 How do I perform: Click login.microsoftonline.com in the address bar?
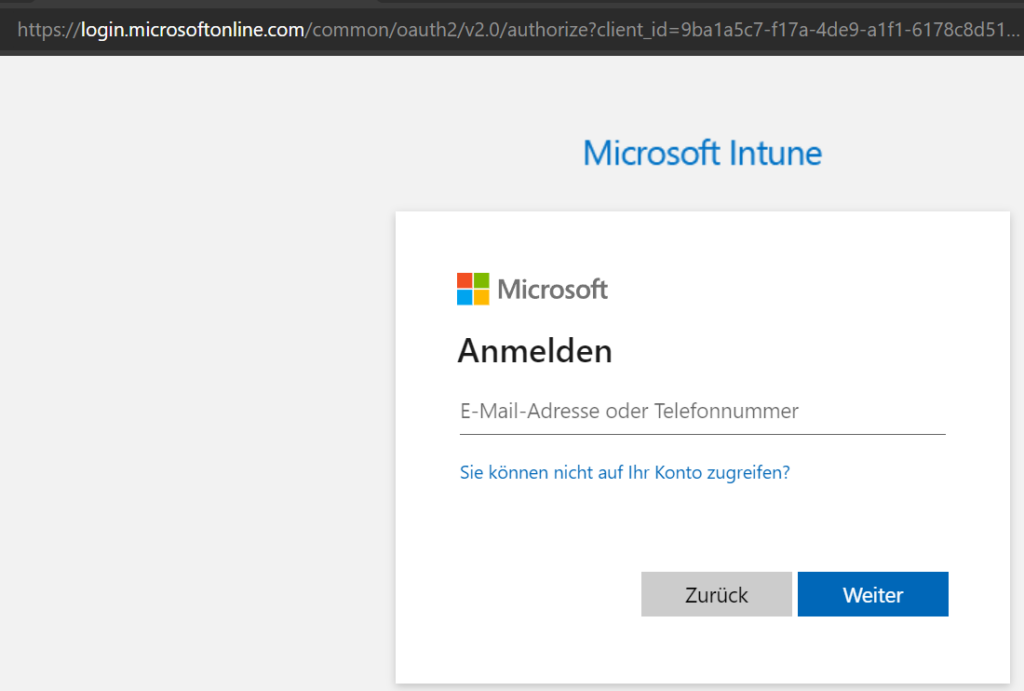coord(191,29)
